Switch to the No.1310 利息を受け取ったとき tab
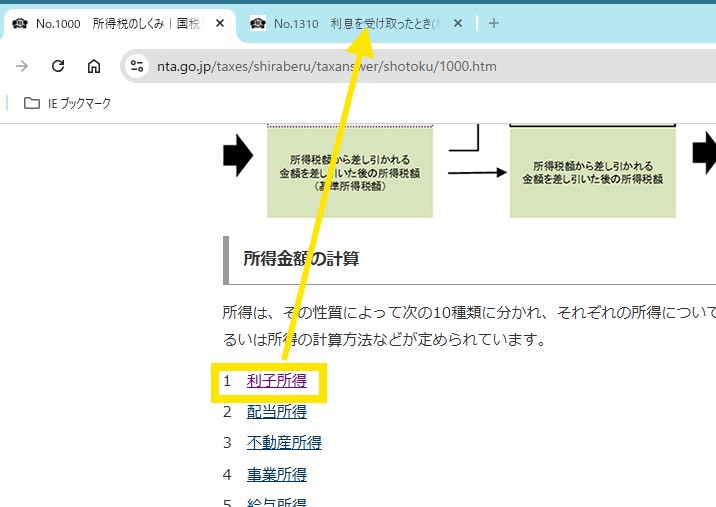716x507 pixels. click(x=350, y=23)
